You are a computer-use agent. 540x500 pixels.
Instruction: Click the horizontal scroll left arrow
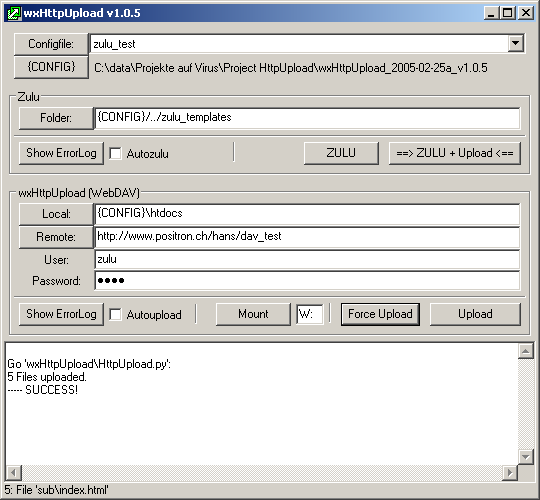(x=14, y=472)
